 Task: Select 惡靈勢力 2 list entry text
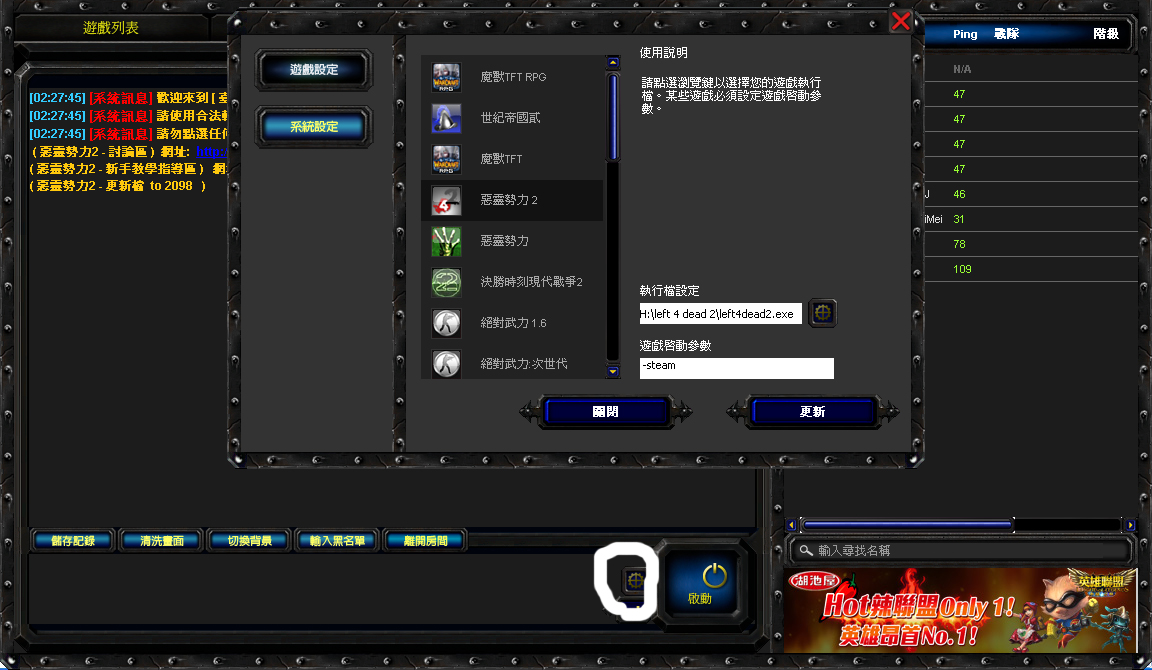point(508,200)
